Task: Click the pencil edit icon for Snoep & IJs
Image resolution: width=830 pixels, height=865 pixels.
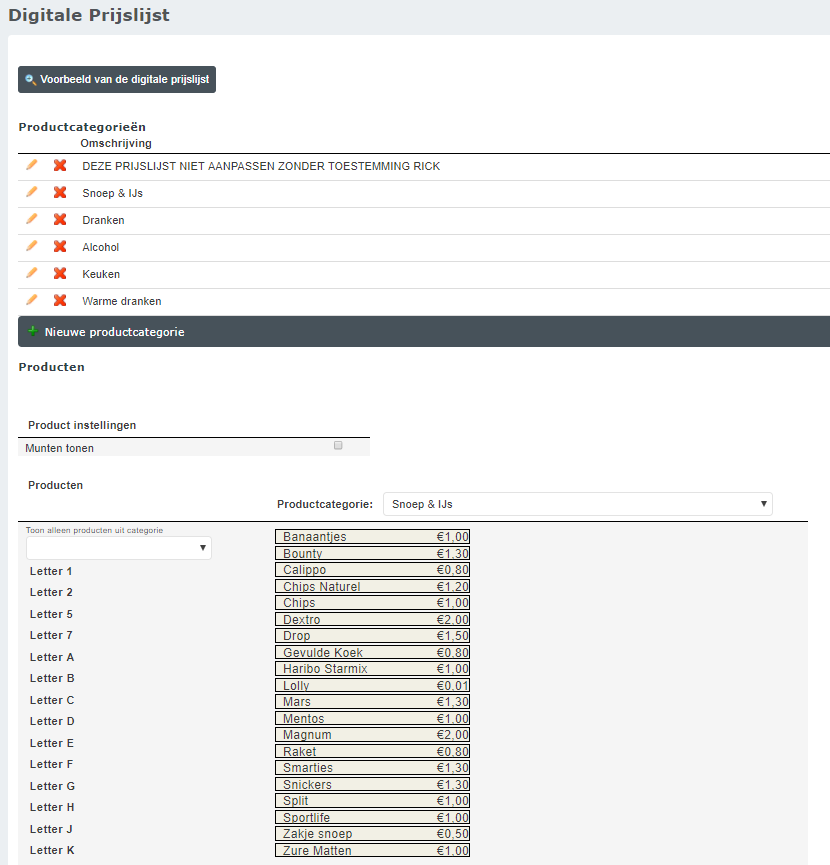Action: tap(32, 192)
